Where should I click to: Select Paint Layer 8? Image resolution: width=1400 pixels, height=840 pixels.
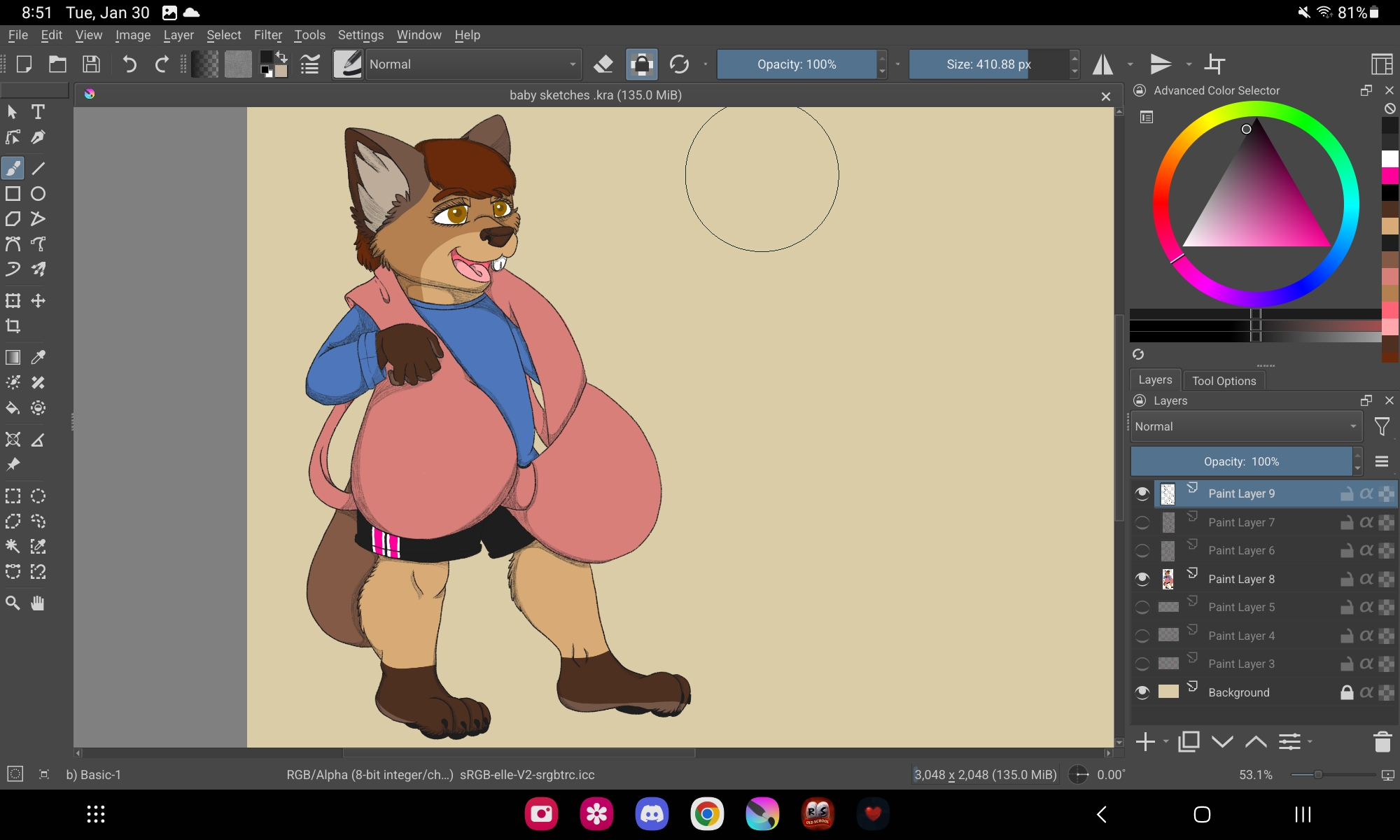point(1241,579)
